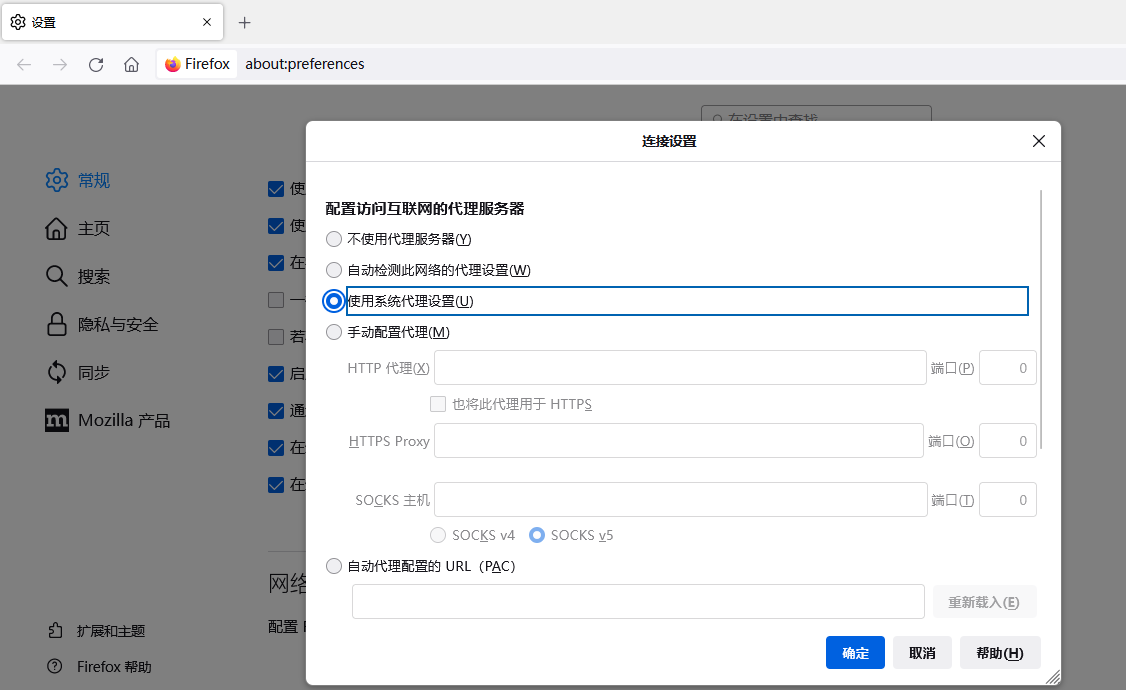Click the browser home icon
The height and width of the screenshot is (690, 1126).
click(x=131, y=64)
